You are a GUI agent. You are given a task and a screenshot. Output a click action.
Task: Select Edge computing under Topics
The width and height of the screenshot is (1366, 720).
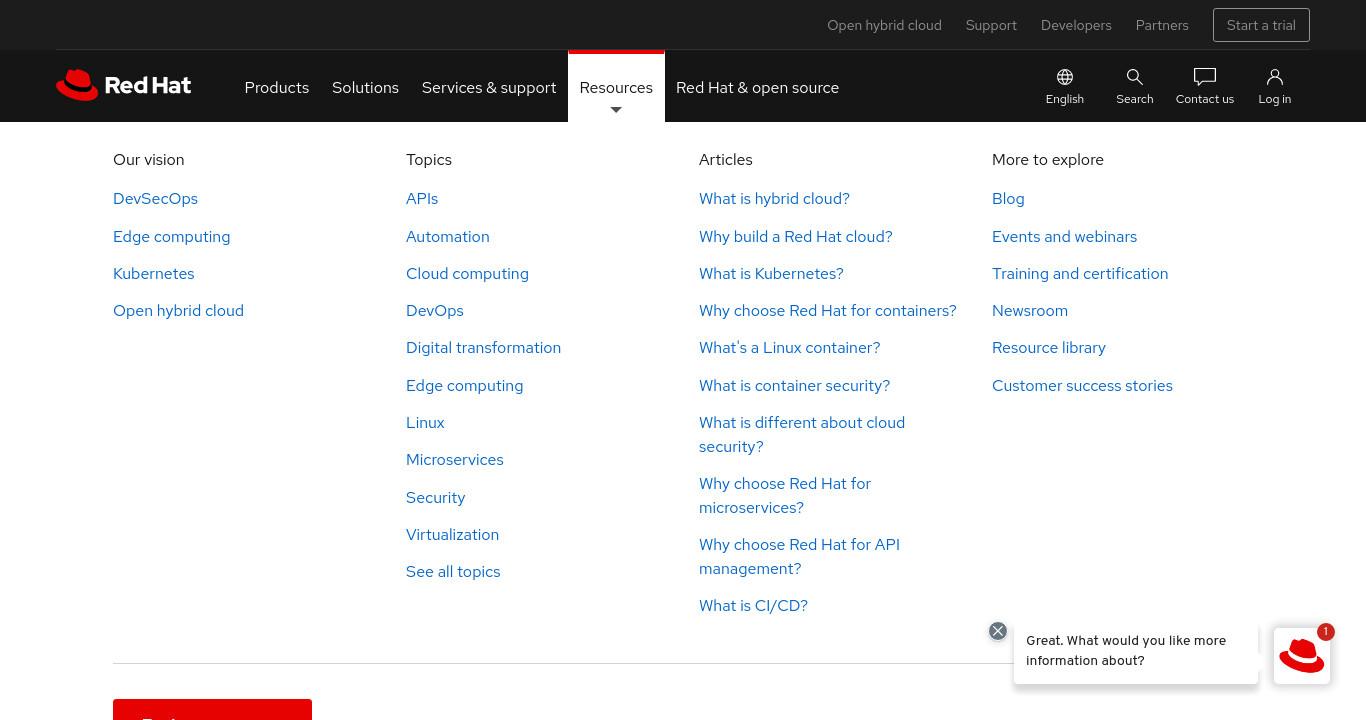pyautogui.click(x=464, y=385)
